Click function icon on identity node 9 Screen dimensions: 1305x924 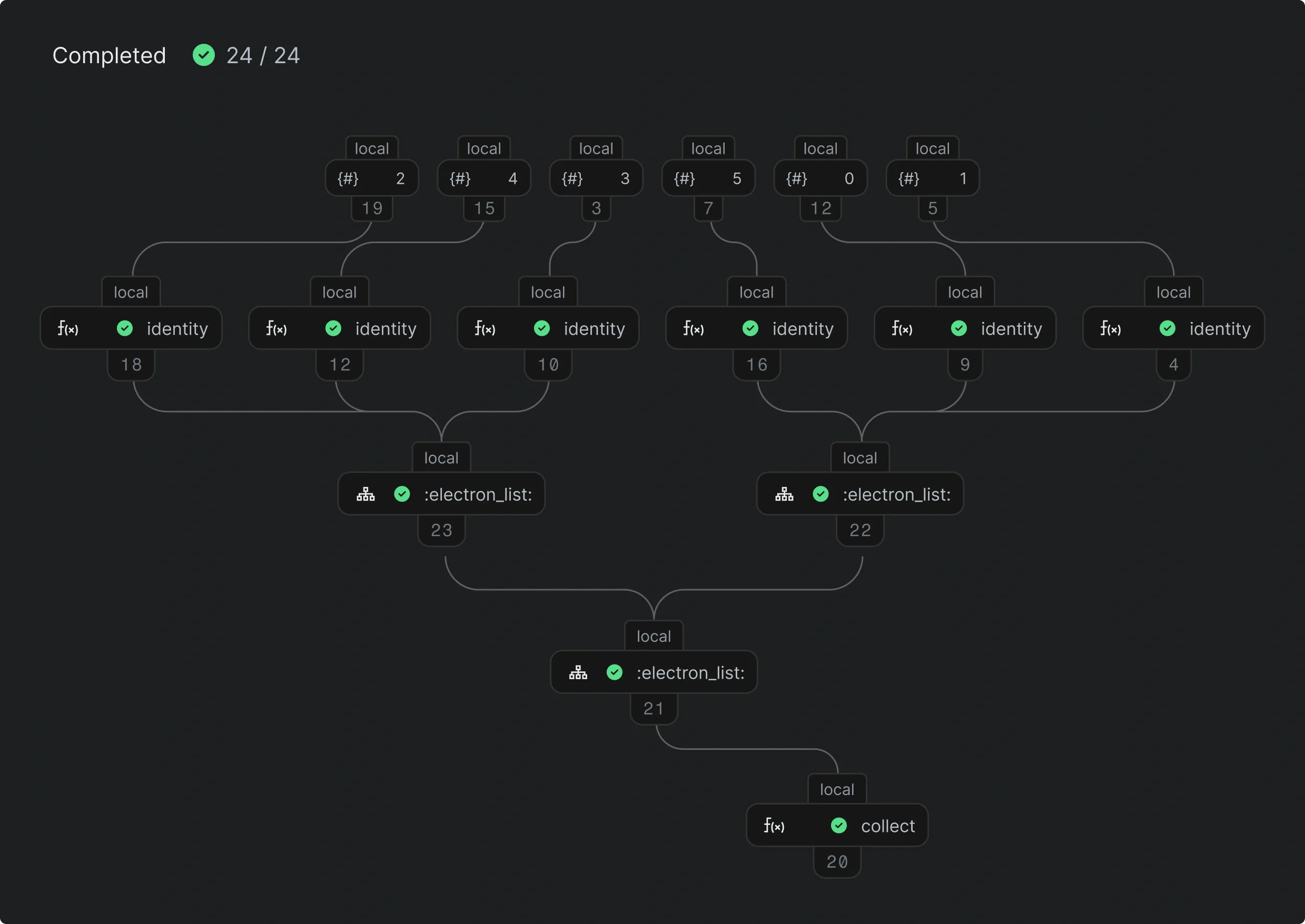click(x=902, y=329)
